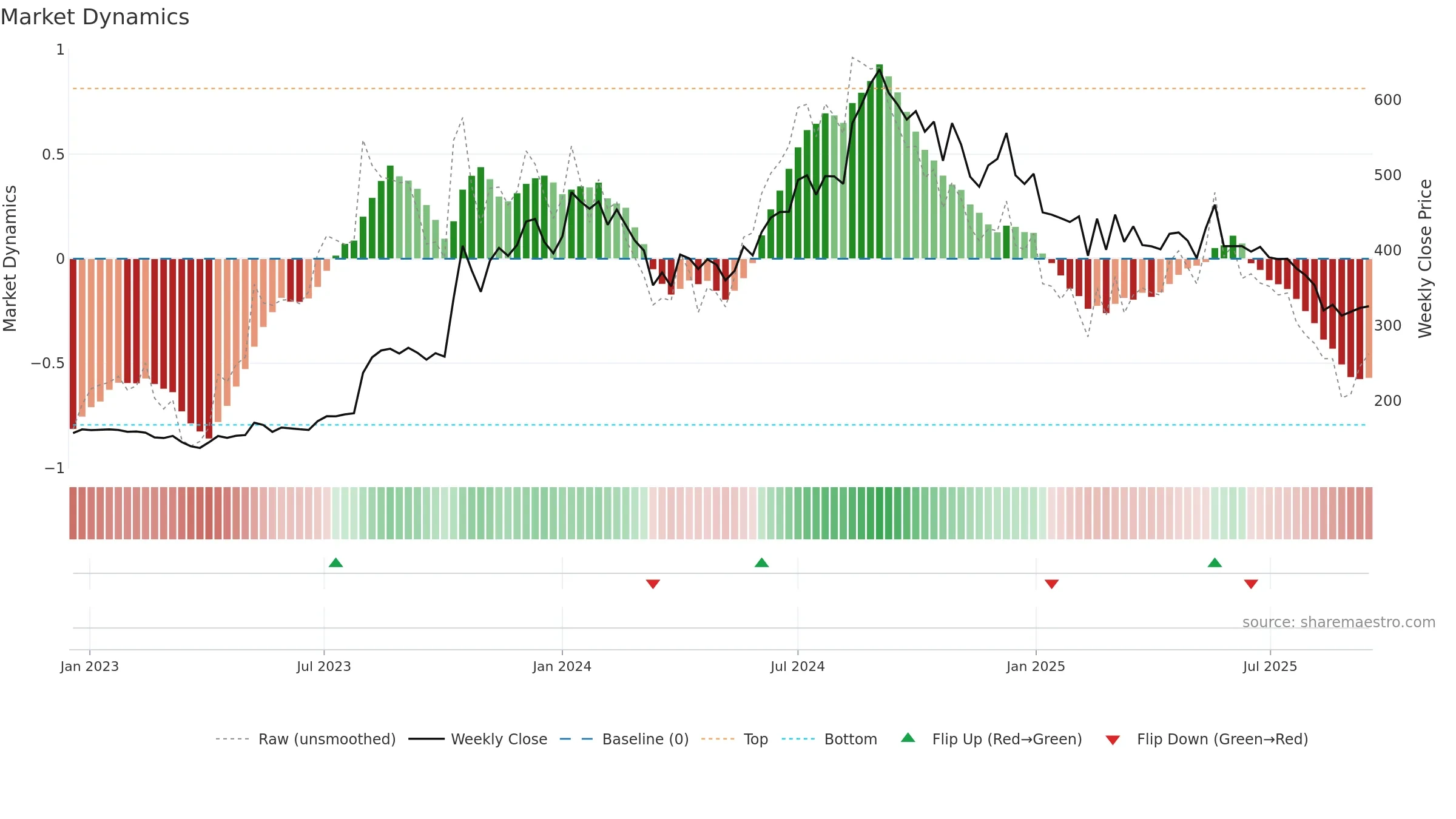This screenshot has height=819, width=1456.
Task: Click the Flip Up legend green triangle icon
Action: click(908, 738)
